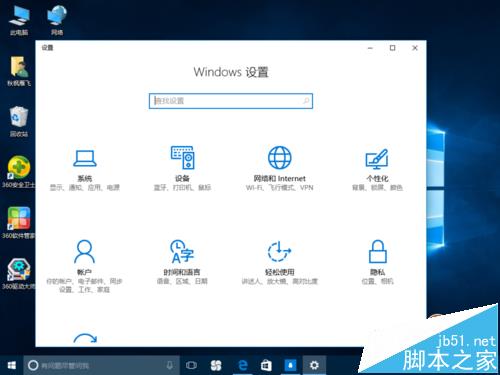Open Task View from taskbar
This screenshot has height=375, width=500.
(x=191, y=365)
